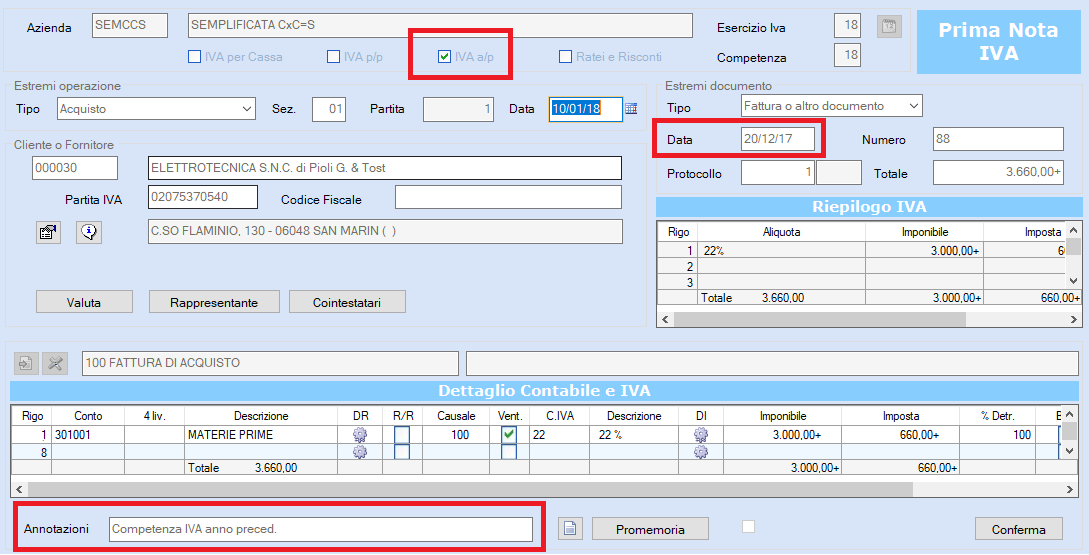Click supplier code field 000030
The width and height of the screenshot is (1089, 555).
75,168
